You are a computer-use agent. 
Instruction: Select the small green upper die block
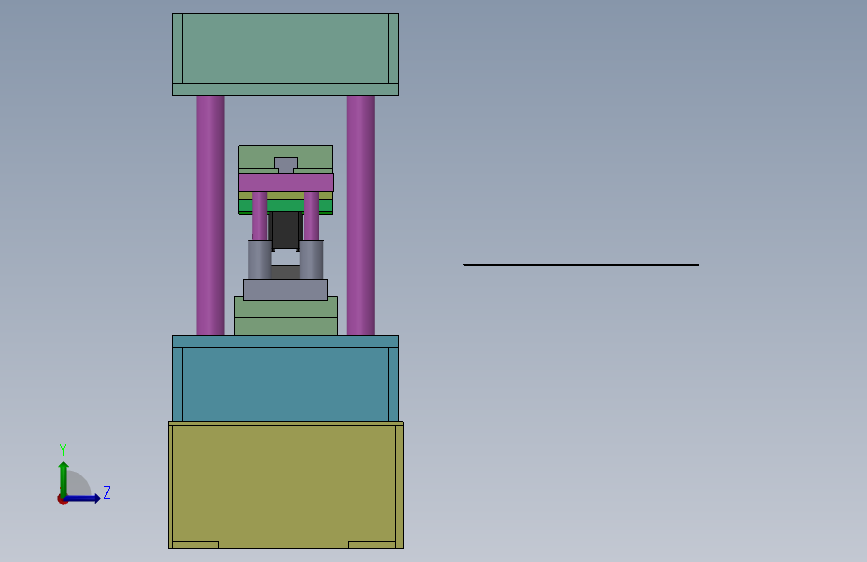(x=285, y=152)
